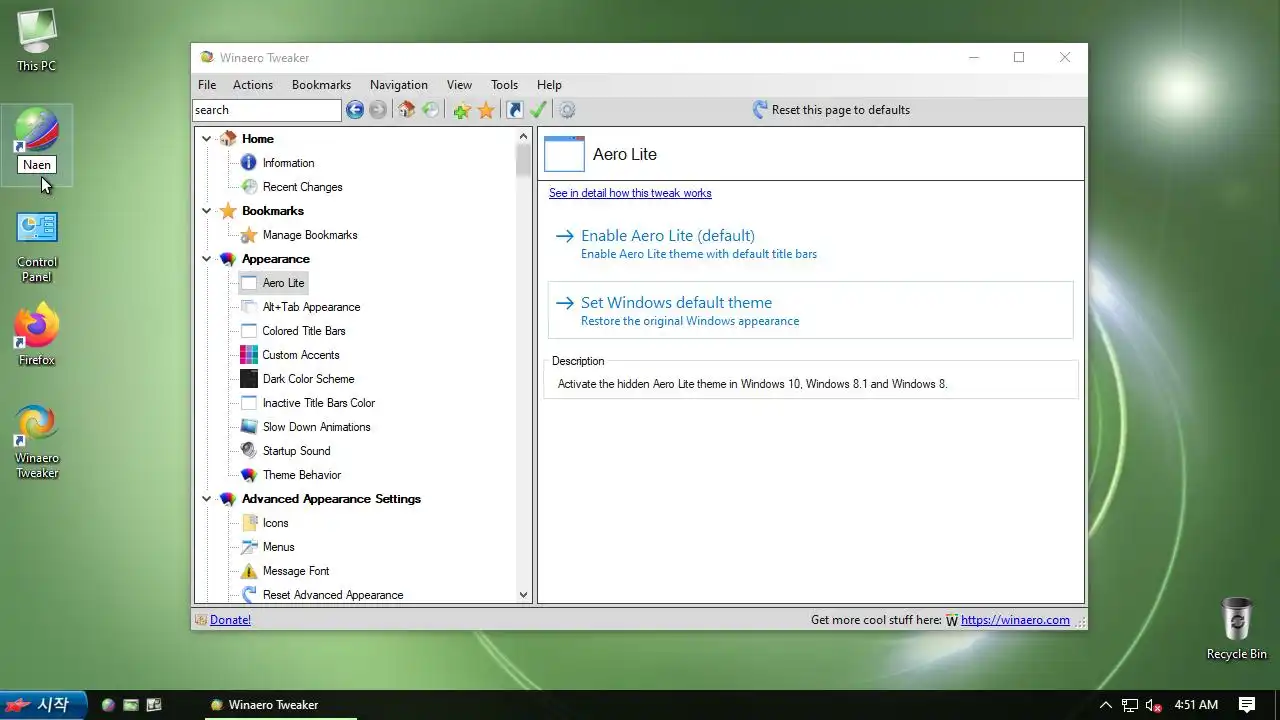Select the Control Panel desktop icon
This screenshot has width=1280, height=720.
click(37, 246)
